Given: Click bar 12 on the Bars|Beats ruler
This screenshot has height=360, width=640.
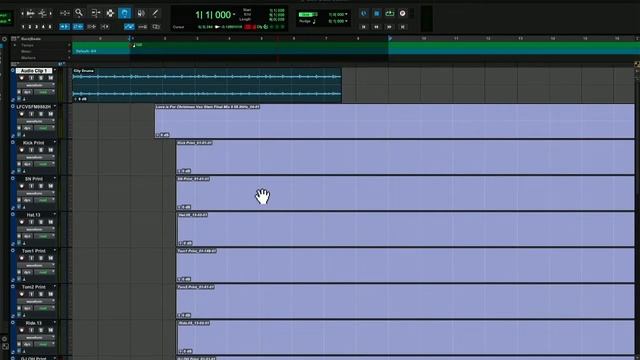Looking at the screenshot, I should [488, 38].
